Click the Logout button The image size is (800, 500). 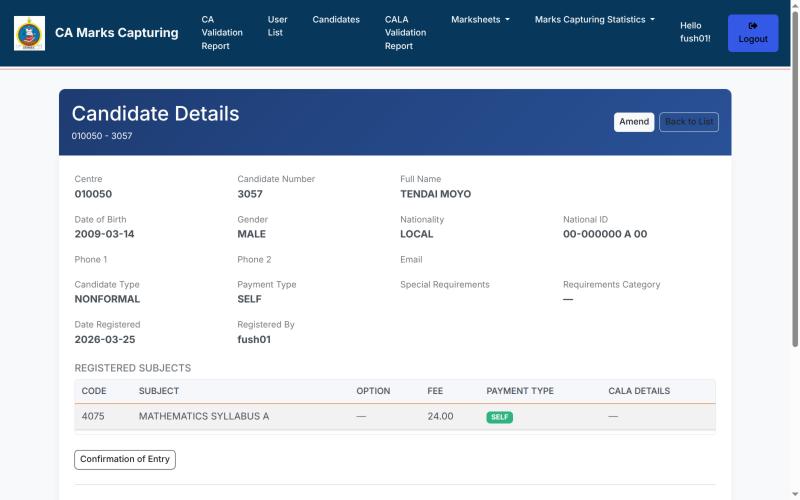753,33
